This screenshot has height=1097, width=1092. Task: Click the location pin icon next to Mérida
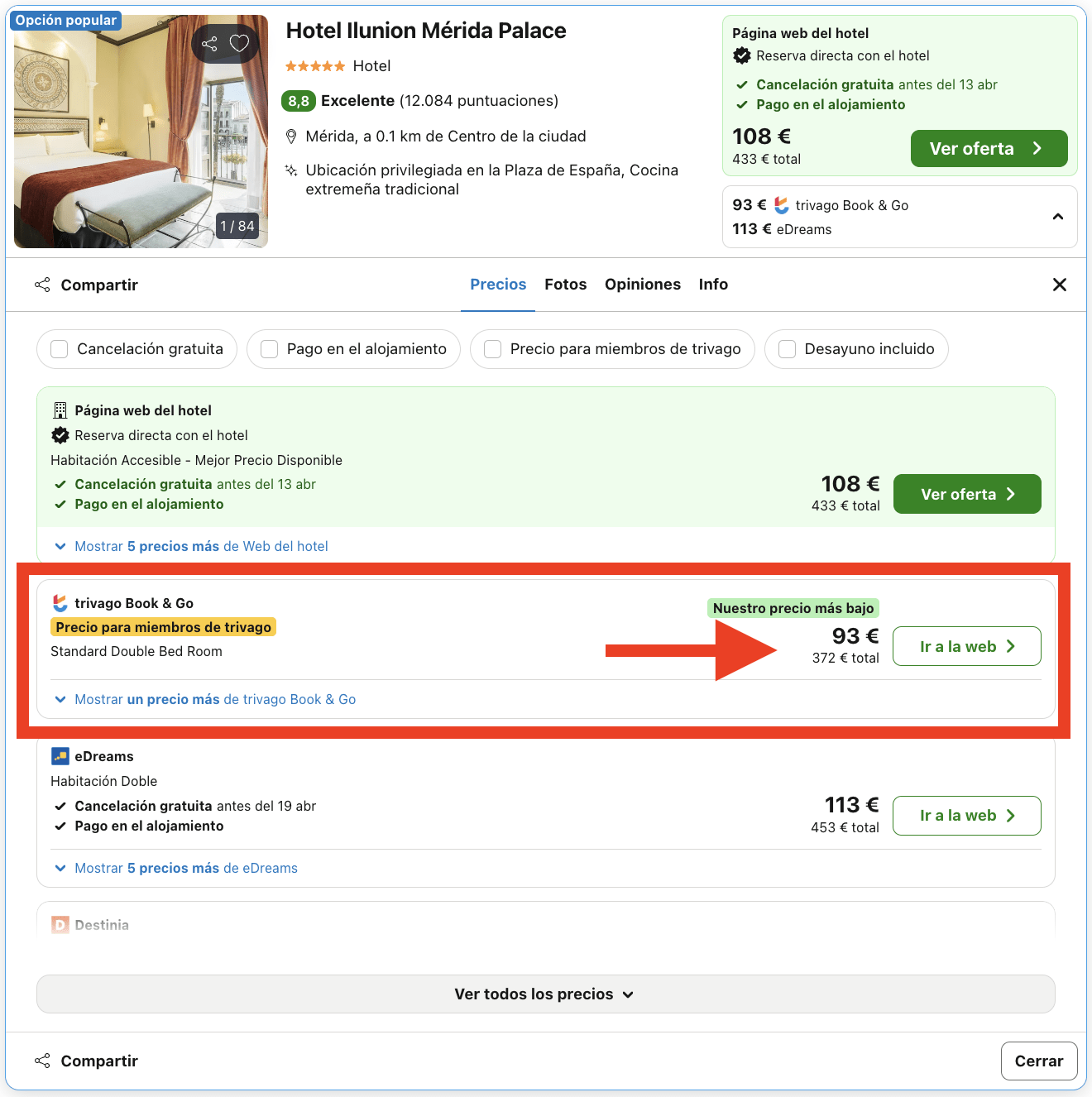click(291, 136)
